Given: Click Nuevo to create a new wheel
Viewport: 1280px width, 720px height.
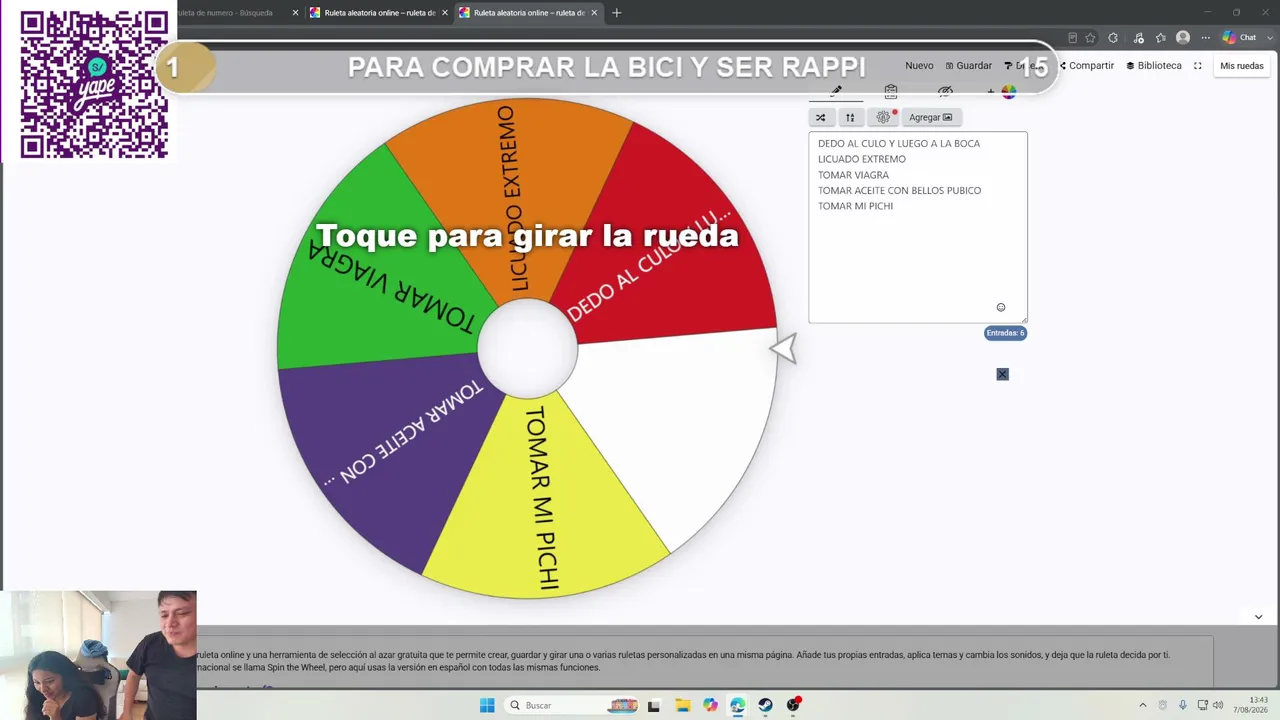Looking at the screenshot, I should 919,66.
